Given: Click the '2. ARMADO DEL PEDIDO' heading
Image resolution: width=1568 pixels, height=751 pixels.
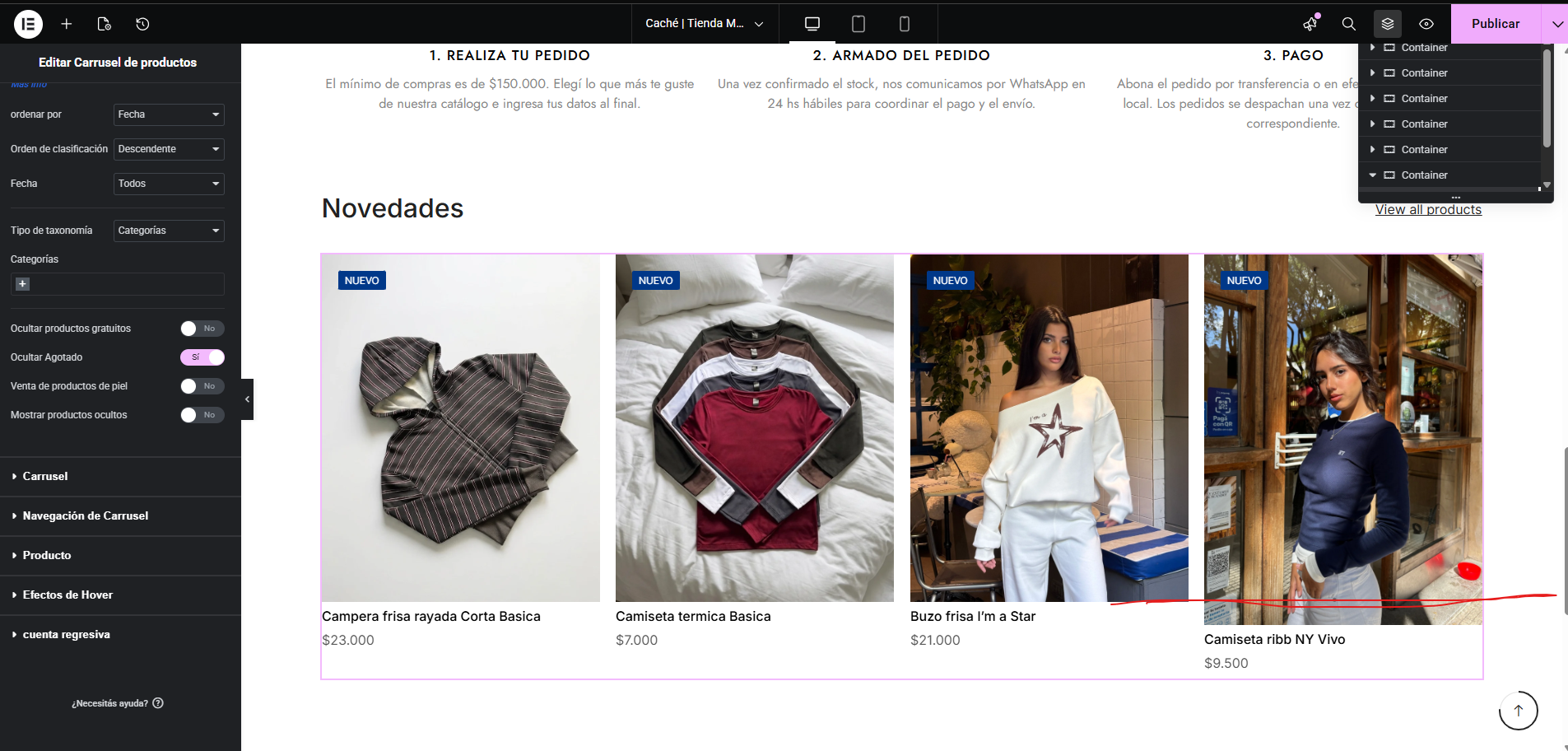Looking at the screenshot, I should (x=901, y=56).
